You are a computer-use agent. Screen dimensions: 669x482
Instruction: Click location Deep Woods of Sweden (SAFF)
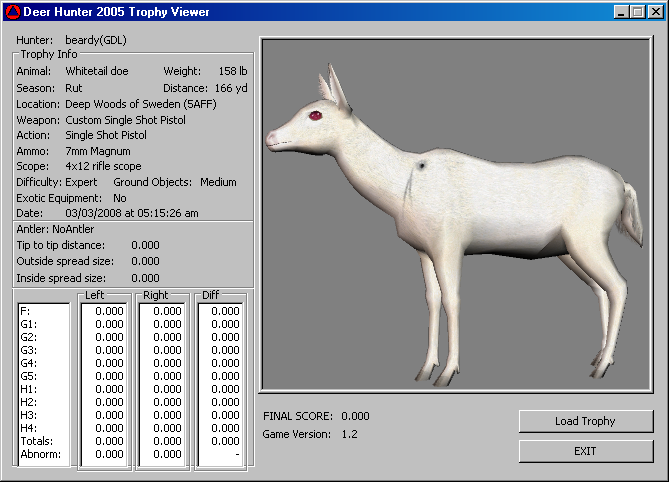(141, 104)
